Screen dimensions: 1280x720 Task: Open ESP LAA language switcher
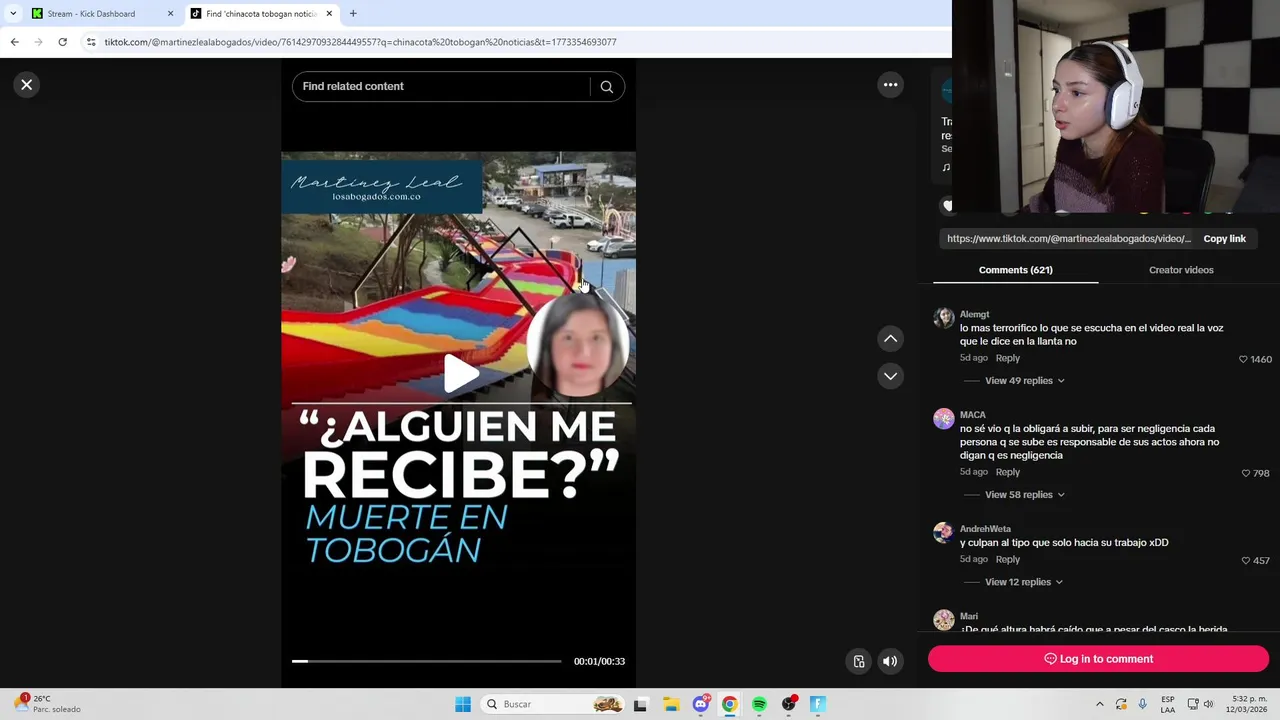click(1168, 704)
